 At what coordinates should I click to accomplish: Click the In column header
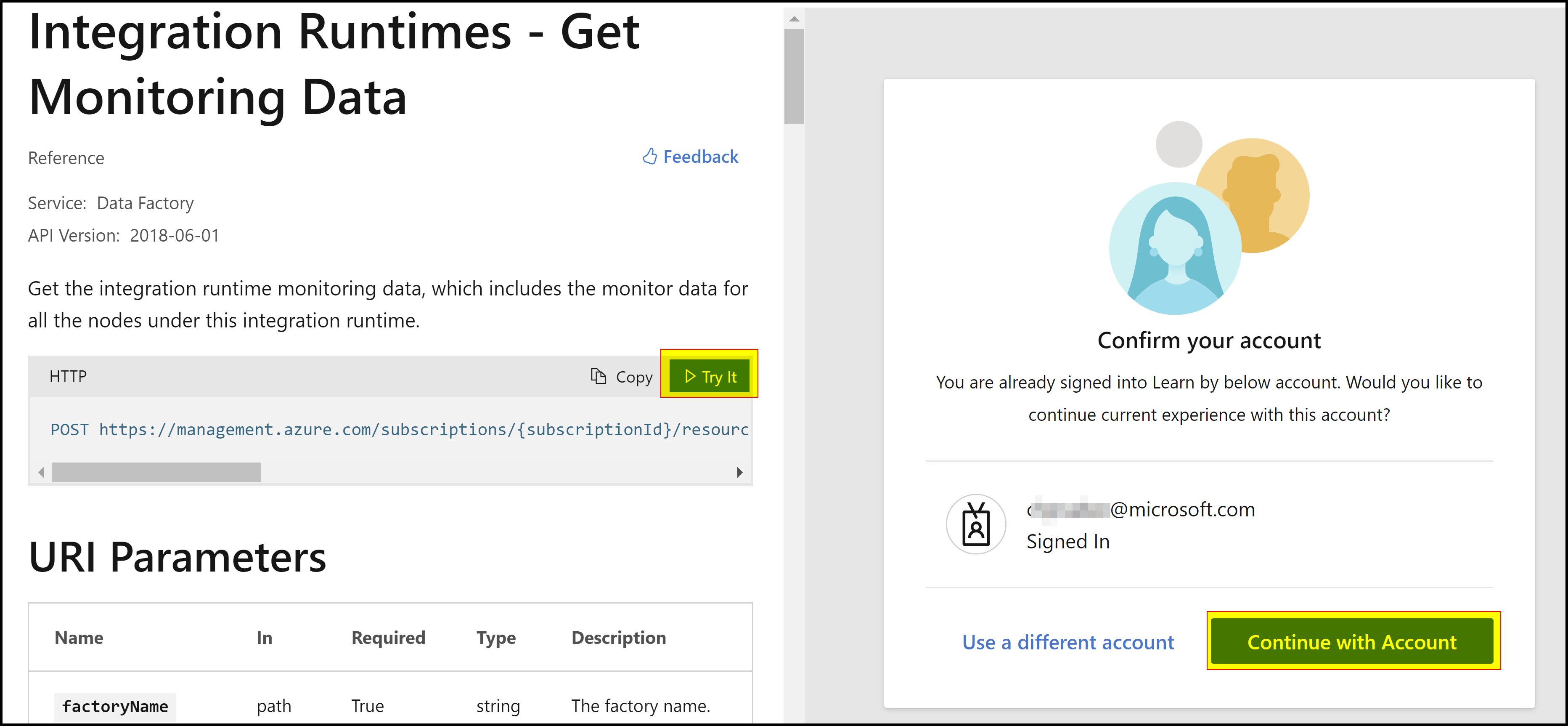(x=264, y=638)
